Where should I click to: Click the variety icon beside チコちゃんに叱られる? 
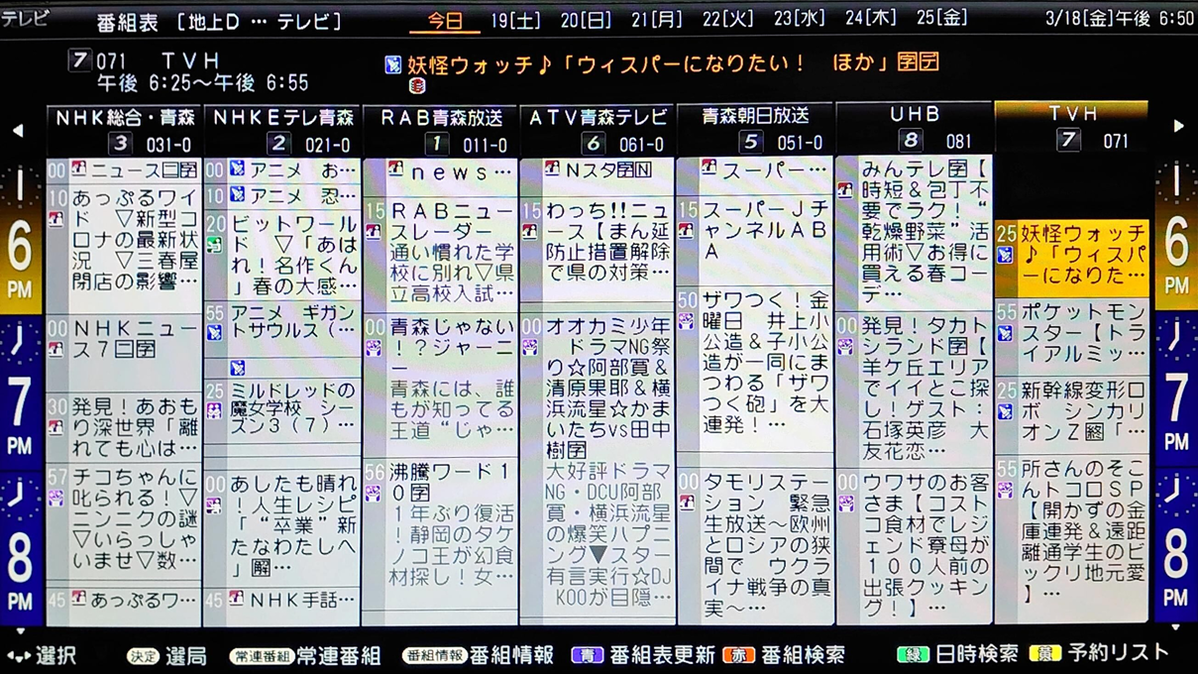[x=56, y=499]
